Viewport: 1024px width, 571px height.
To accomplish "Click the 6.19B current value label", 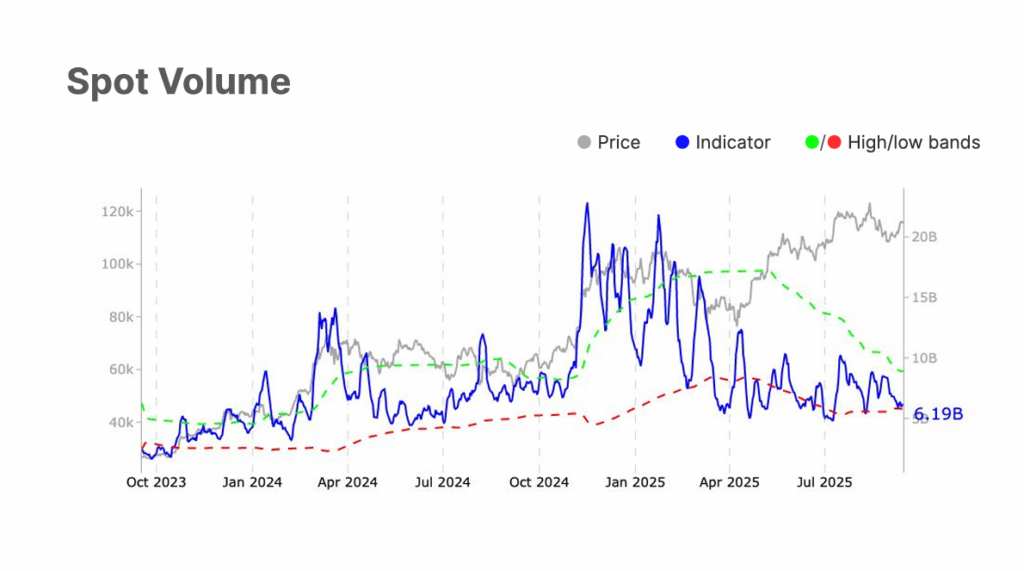I will [x=937, y=414].
